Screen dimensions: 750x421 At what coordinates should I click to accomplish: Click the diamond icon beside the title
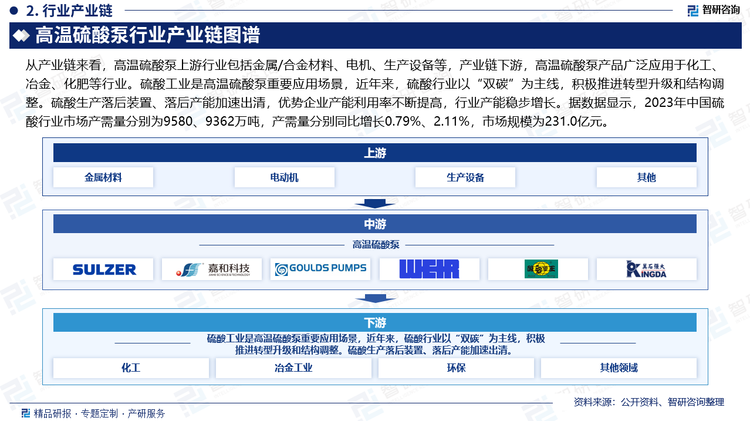(21, 35)
